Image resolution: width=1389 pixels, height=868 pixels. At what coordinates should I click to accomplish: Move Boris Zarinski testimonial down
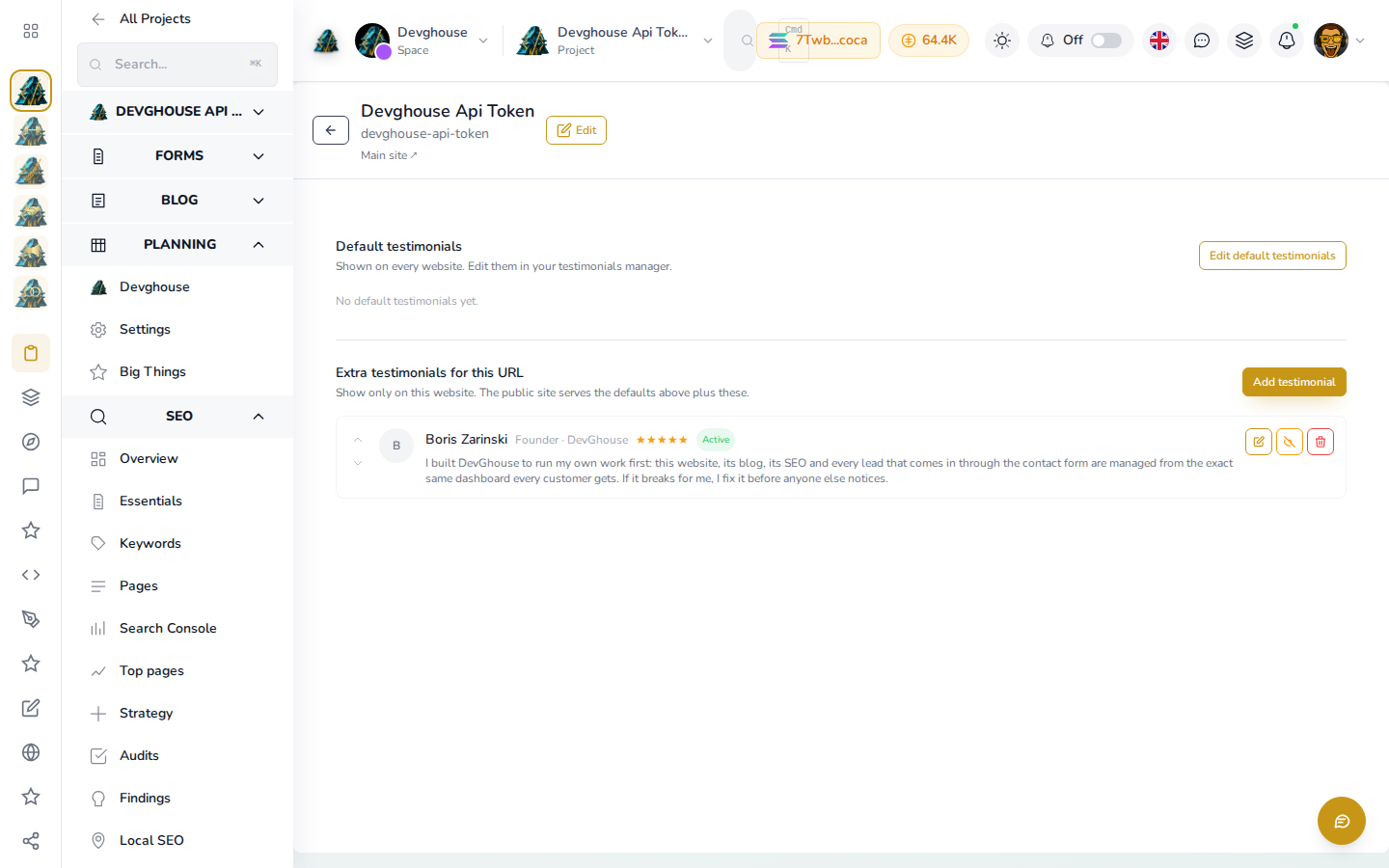(x=358, y=463)
